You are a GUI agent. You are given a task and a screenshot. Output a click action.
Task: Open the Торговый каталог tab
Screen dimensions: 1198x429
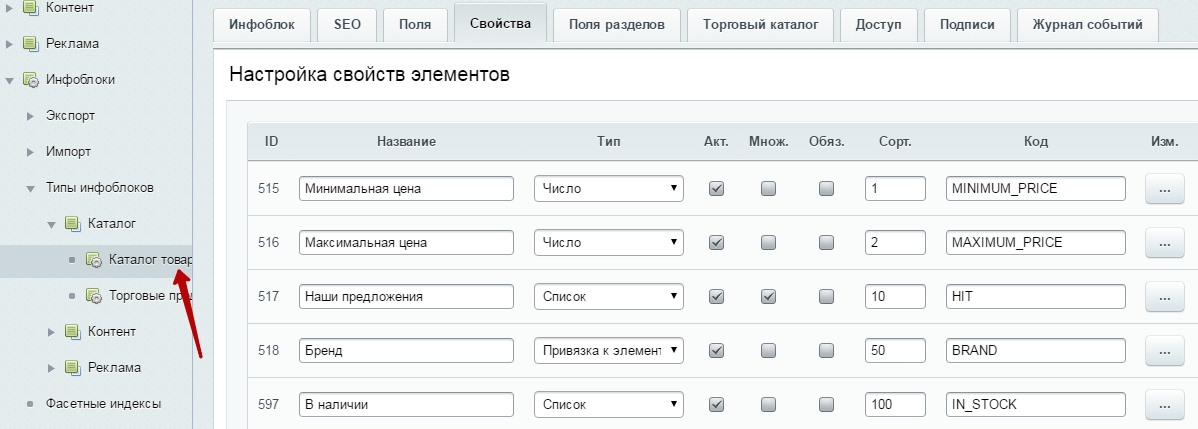[761, 24]
